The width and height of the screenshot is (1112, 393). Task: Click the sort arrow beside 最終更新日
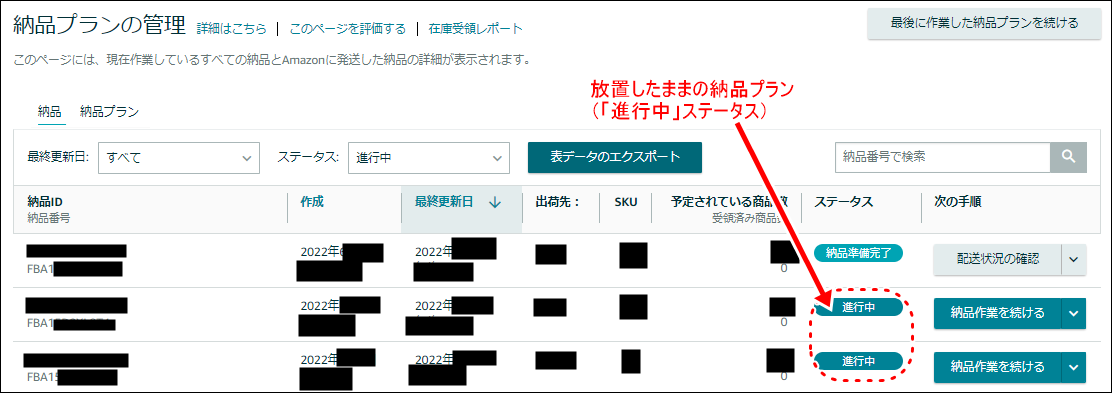coord(495,202)
